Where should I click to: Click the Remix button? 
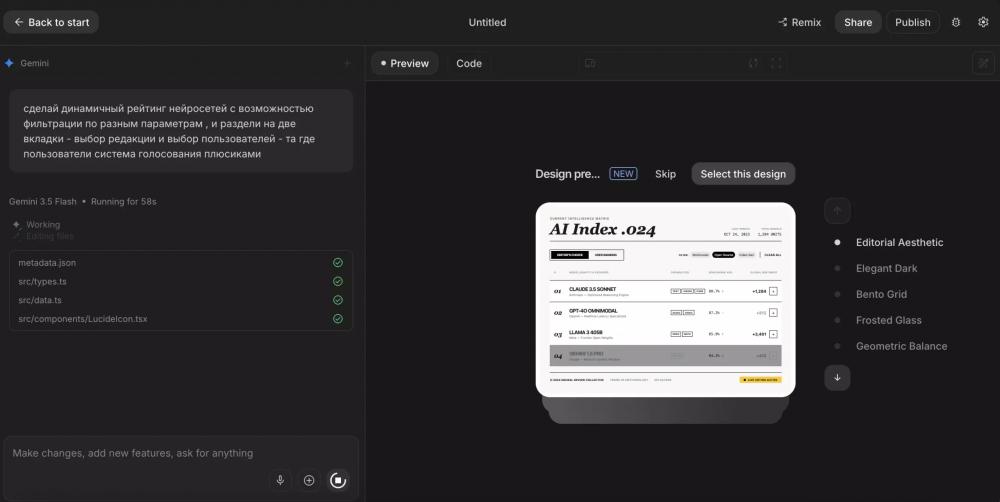799,22
